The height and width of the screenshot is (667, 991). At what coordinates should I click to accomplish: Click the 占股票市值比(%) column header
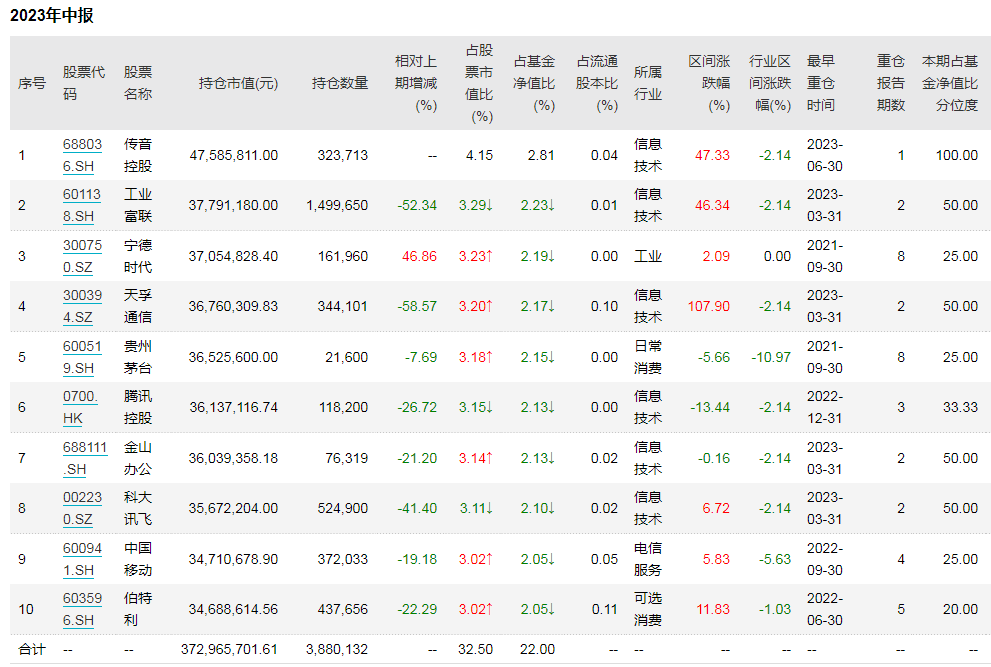[478, 83]
